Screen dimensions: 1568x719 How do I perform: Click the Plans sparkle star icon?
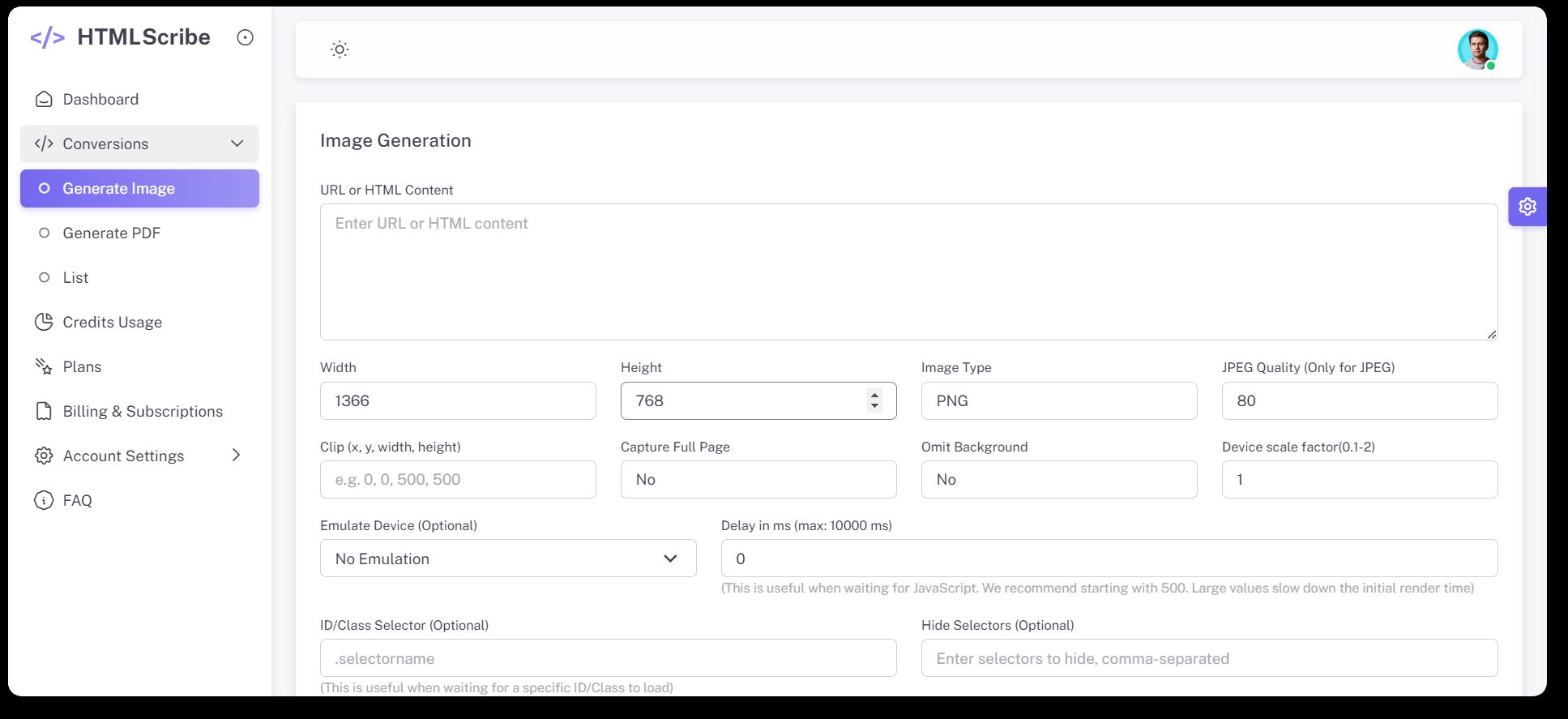[x=44, y=366]
